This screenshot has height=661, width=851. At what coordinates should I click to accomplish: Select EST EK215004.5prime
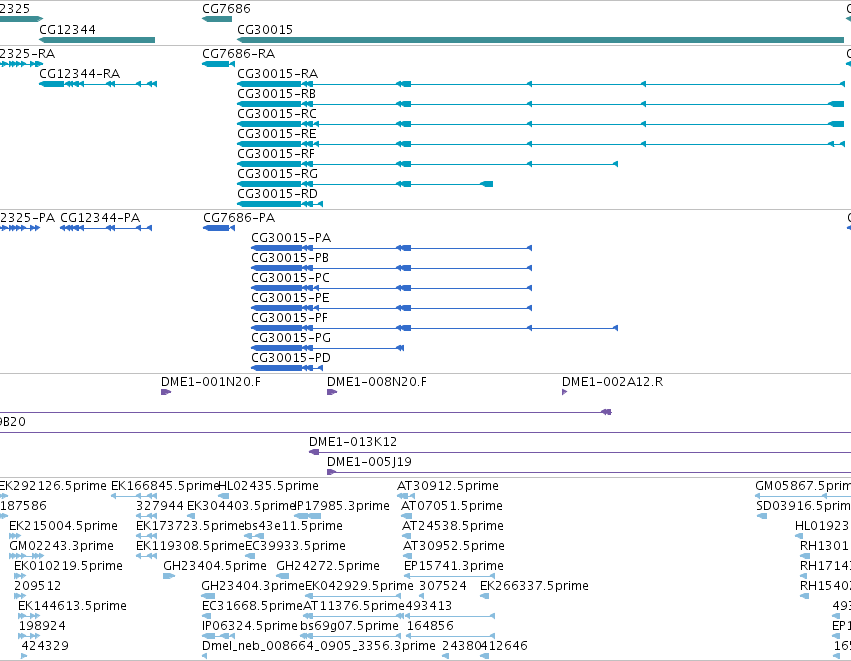63,526
